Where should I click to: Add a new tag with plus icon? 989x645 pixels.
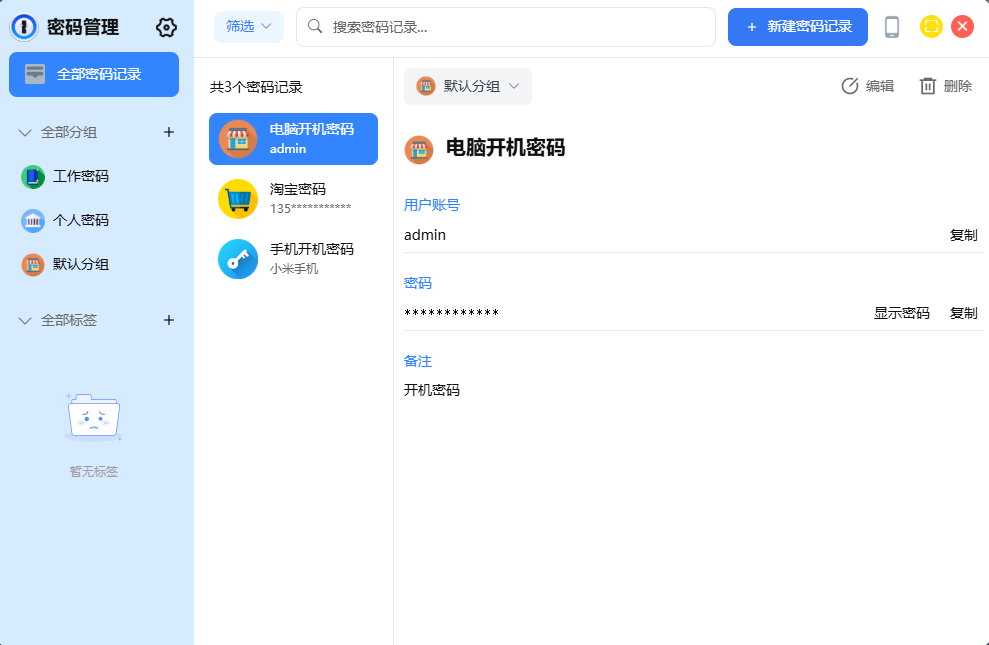point(169,320)
